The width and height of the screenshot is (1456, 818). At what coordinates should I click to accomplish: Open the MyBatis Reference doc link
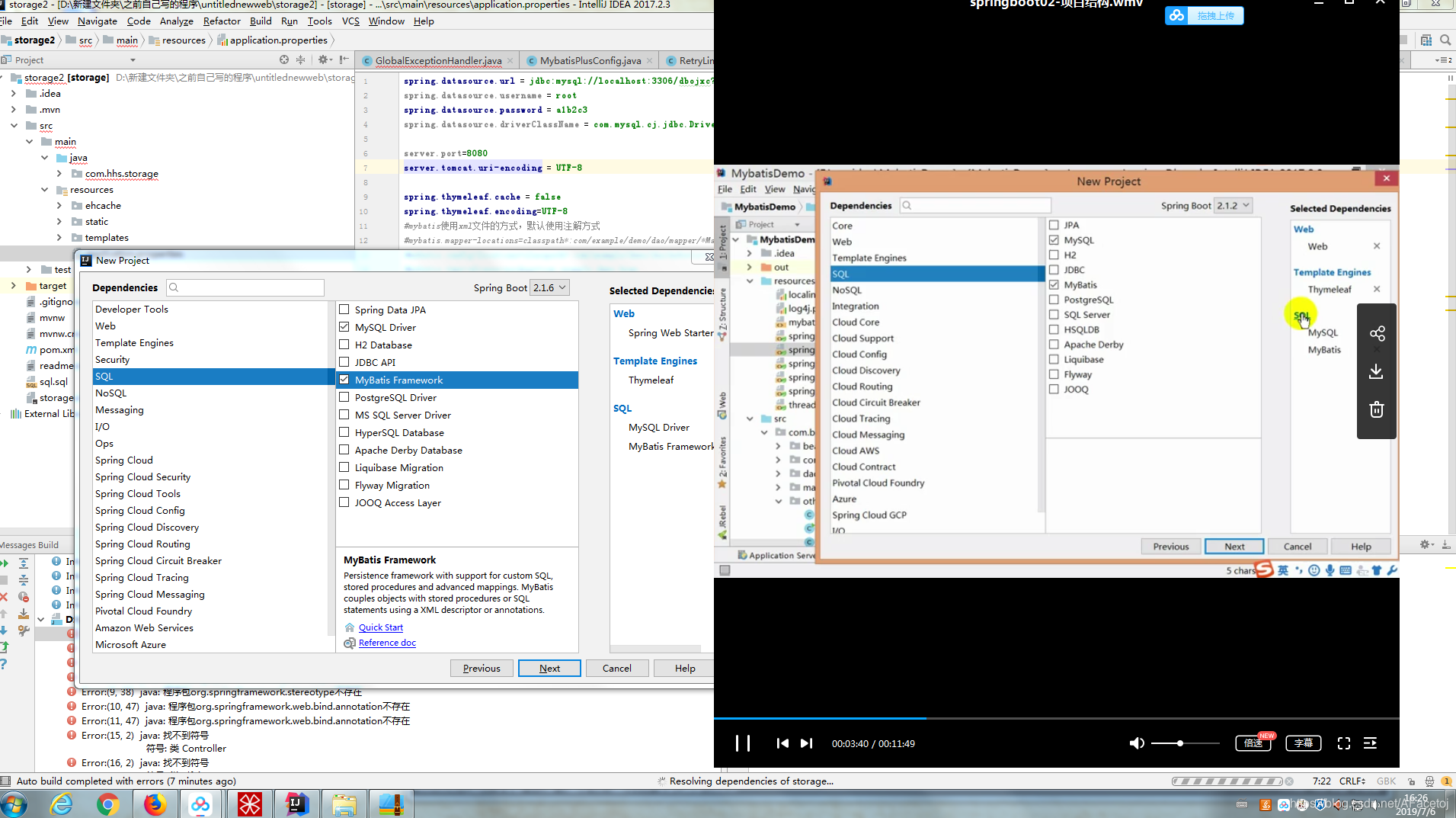click(387, 643)
